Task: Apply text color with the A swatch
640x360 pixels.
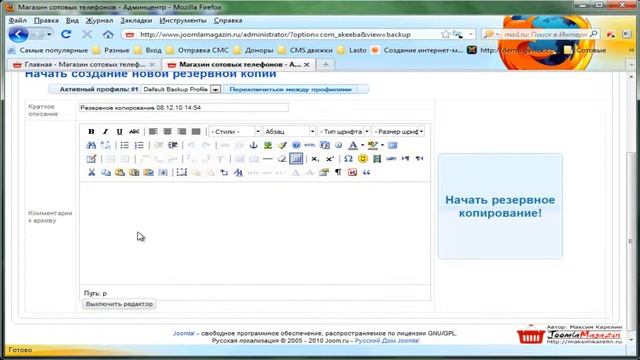Action: click(353, 145)
